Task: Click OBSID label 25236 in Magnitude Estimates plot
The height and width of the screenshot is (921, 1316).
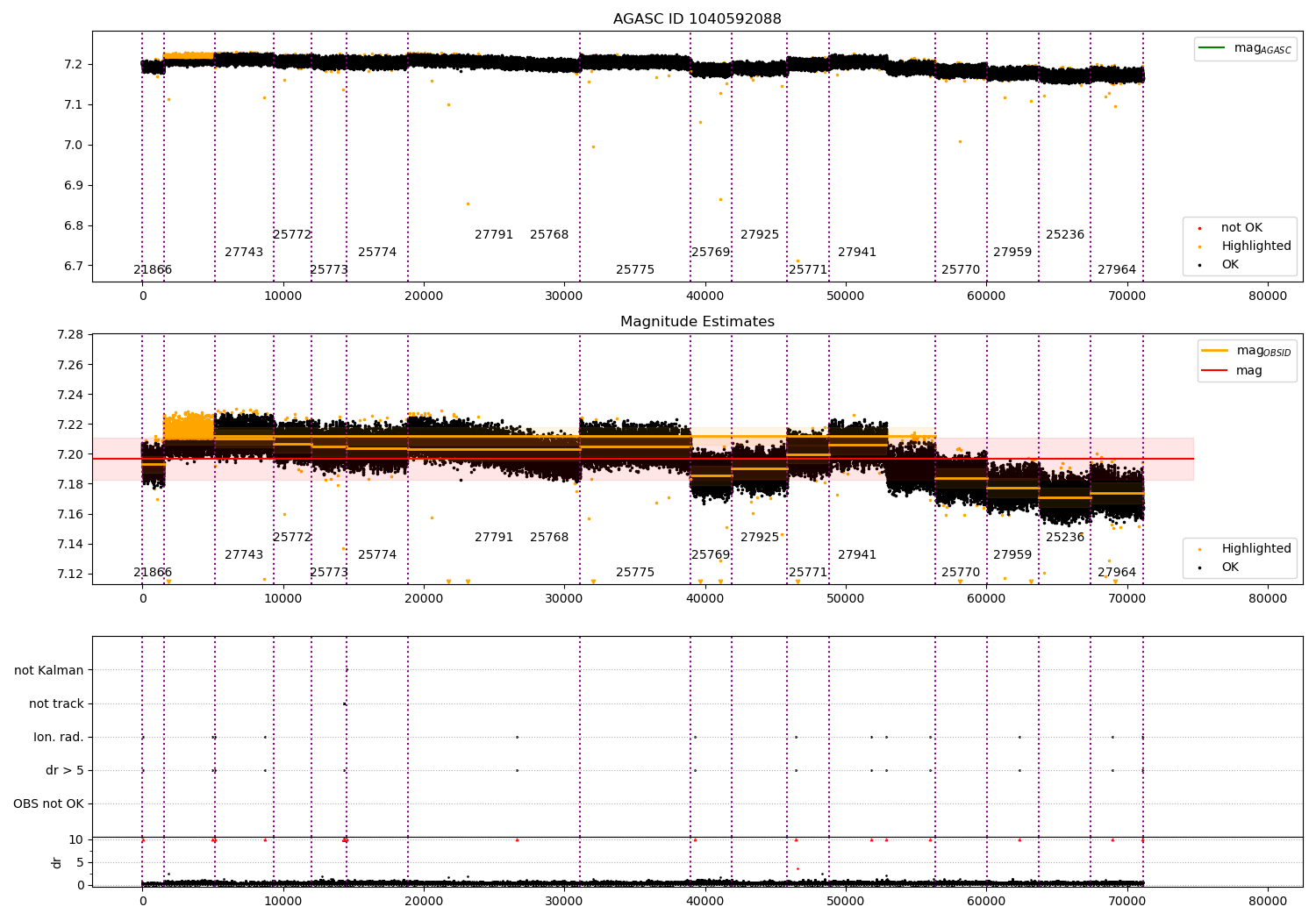Action: 1065,538
